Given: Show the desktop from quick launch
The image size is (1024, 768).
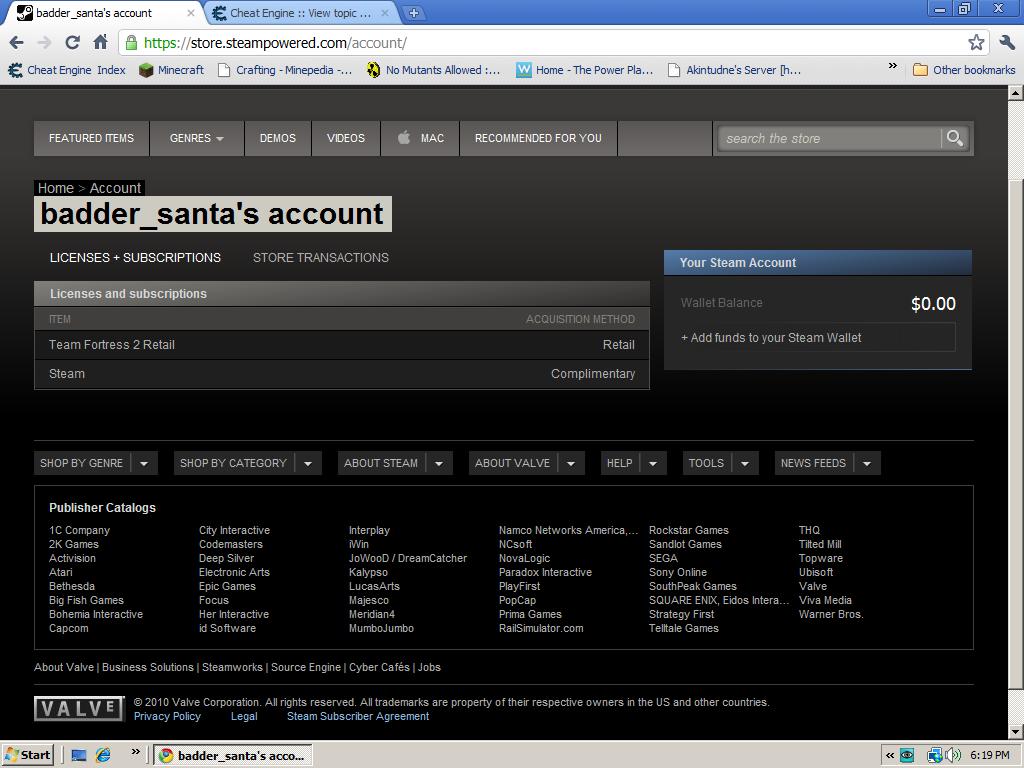Looking at the screenshot, I should 79,756.
